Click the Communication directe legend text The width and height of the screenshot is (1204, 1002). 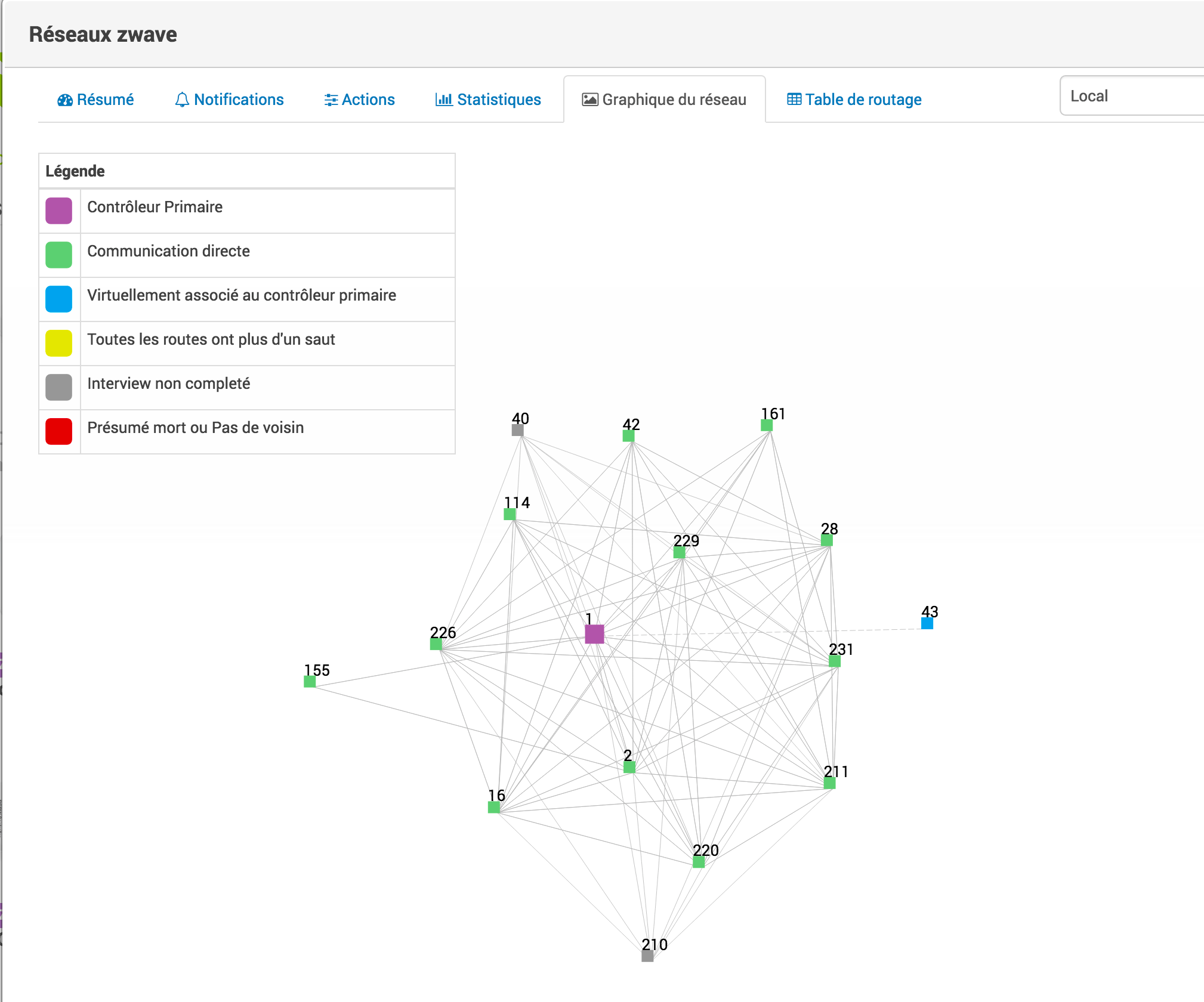pyautogui.click(x=168, y=251)
